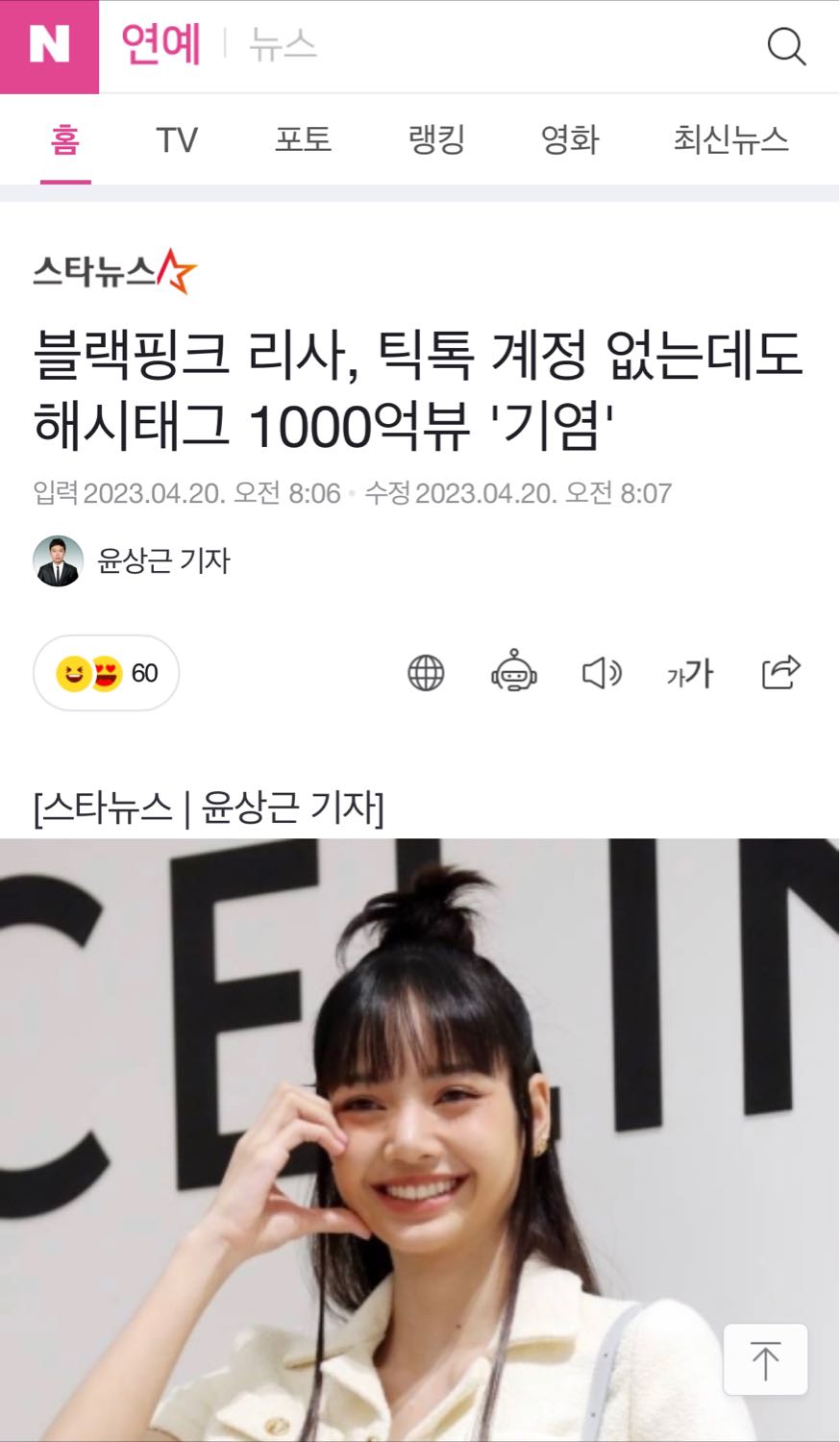840x1442 pixels.
Task: Open the 영화 tab
Action: click(570, 140)
